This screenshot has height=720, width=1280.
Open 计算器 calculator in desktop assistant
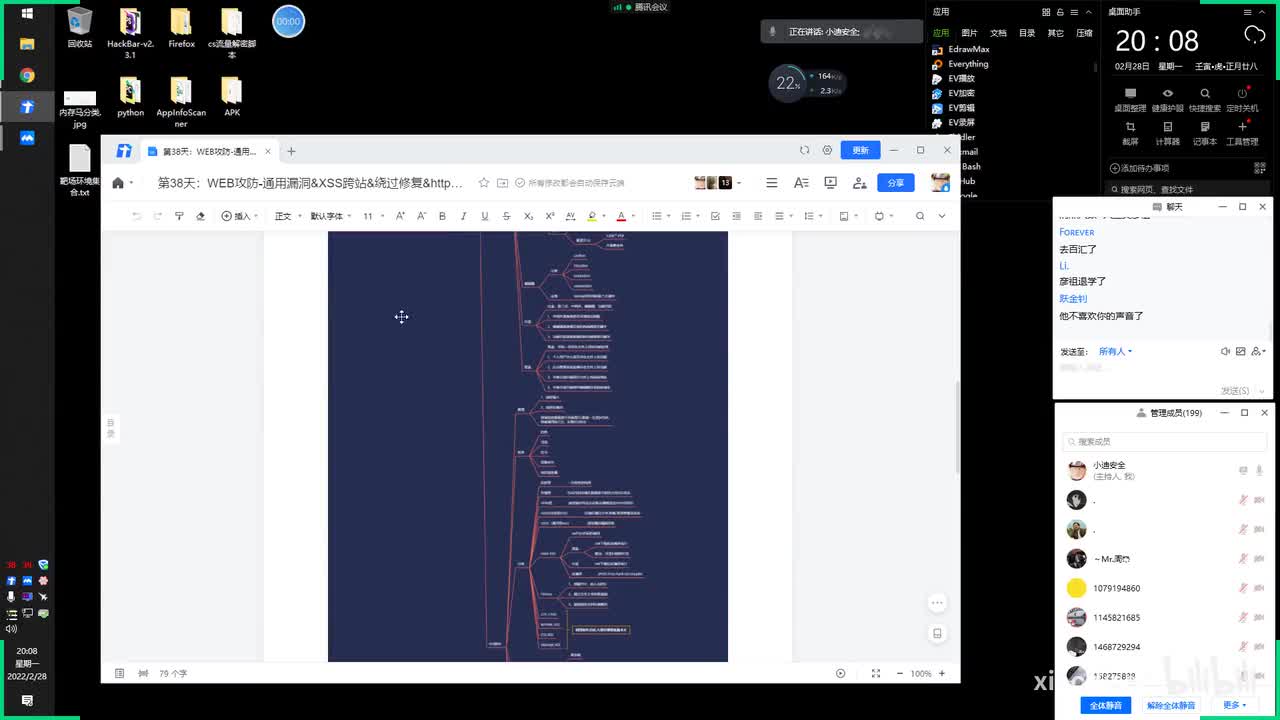click(1167, 132)
